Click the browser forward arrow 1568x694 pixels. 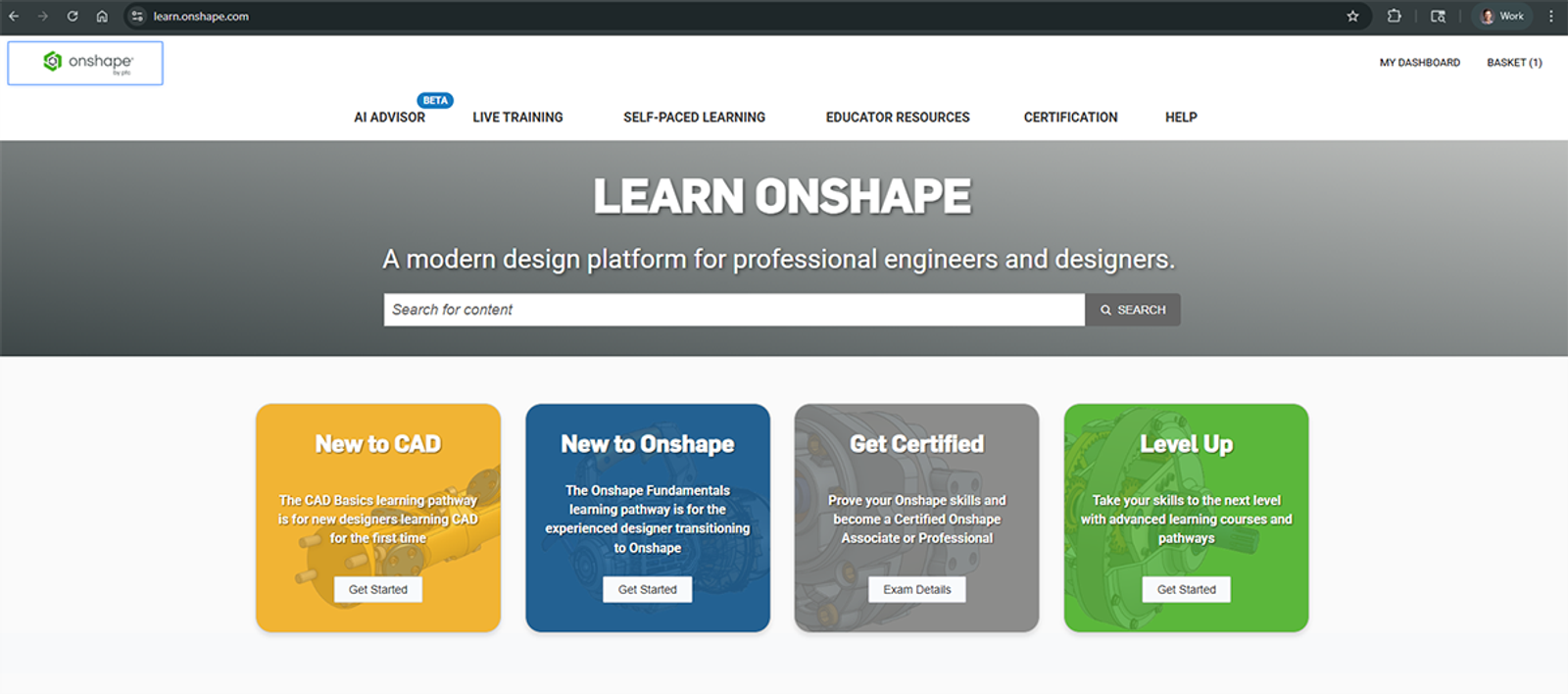pos(43,16)
